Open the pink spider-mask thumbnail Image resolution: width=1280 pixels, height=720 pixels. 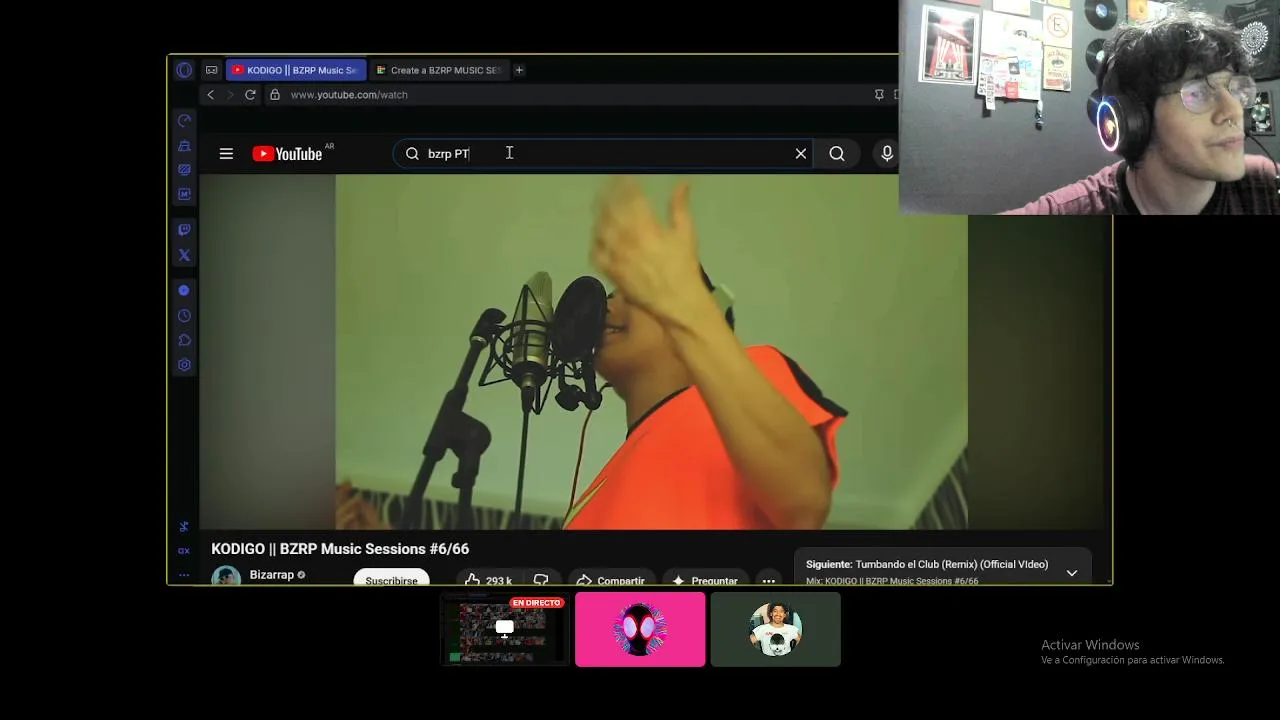pos(640,629)
